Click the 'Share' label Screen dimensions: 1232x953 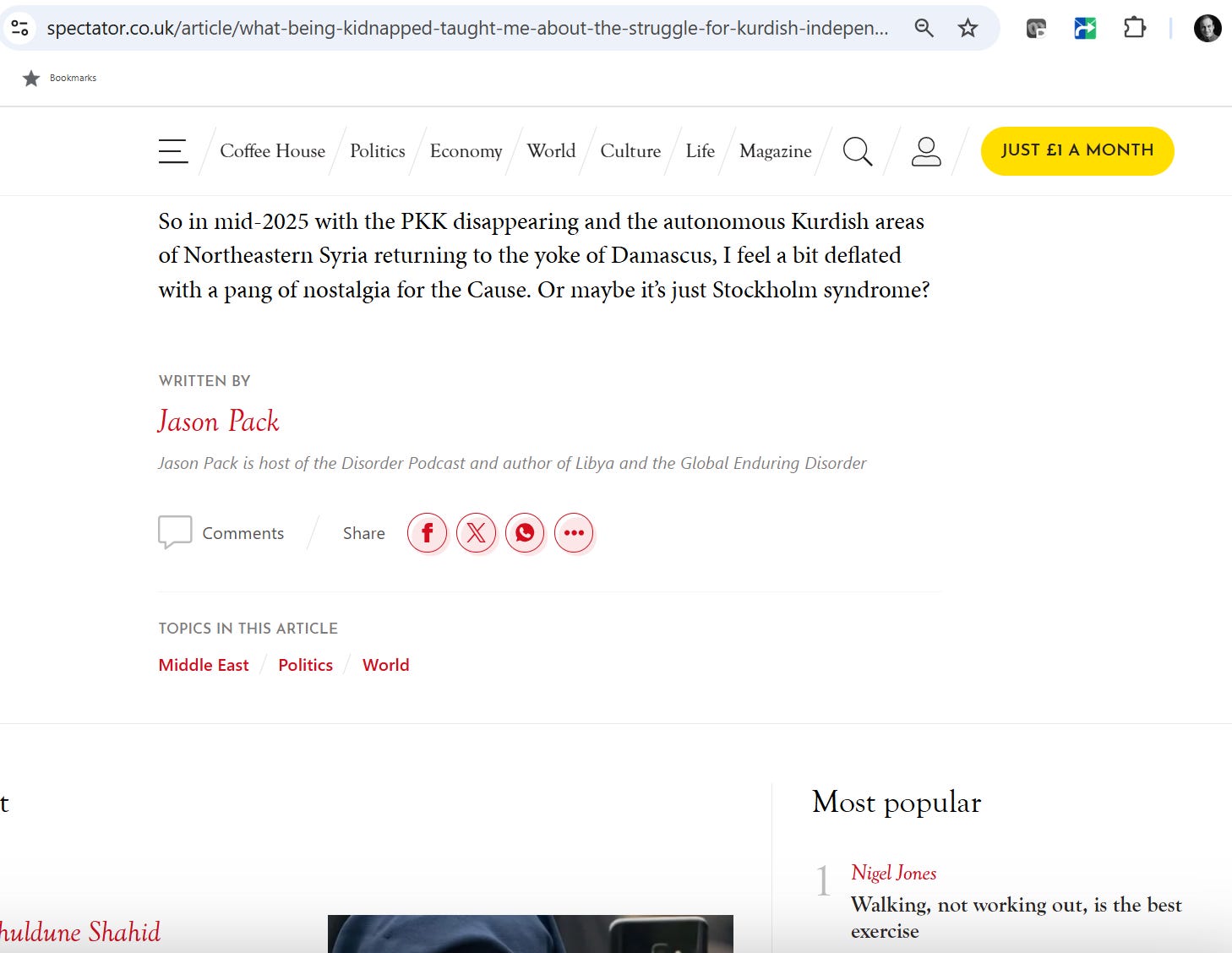pos(363,533)
